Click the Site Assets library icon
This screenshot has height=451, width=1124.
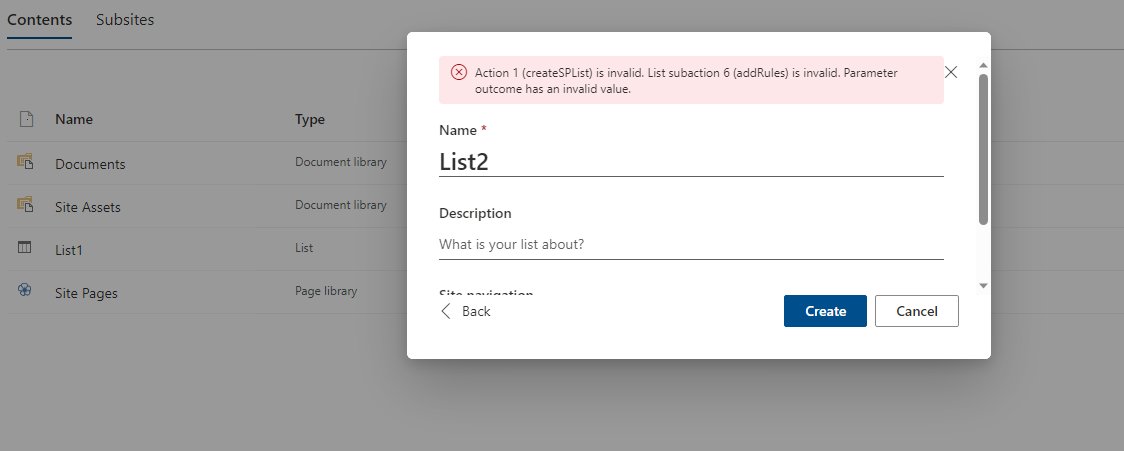(25, 205)
